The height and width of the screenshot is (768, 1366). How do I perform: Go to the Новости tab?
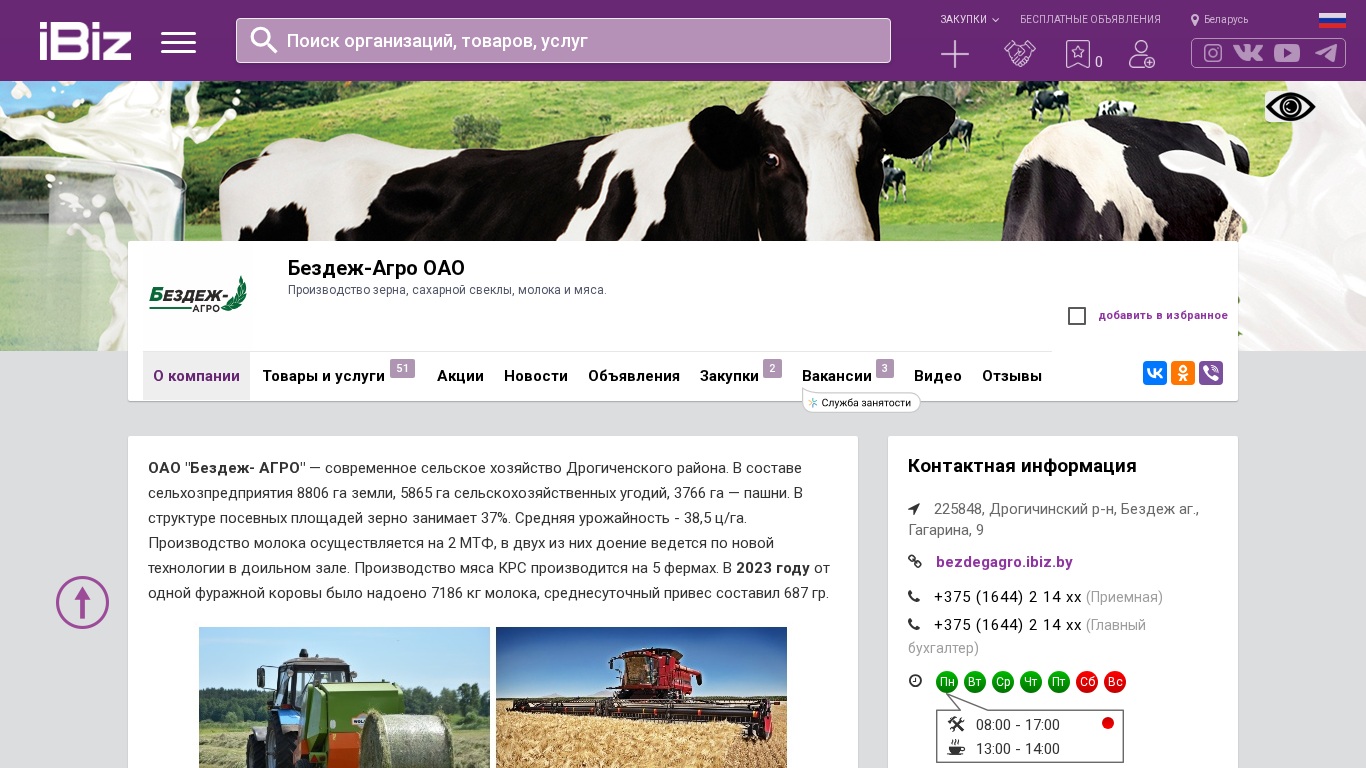pos(536,376)
